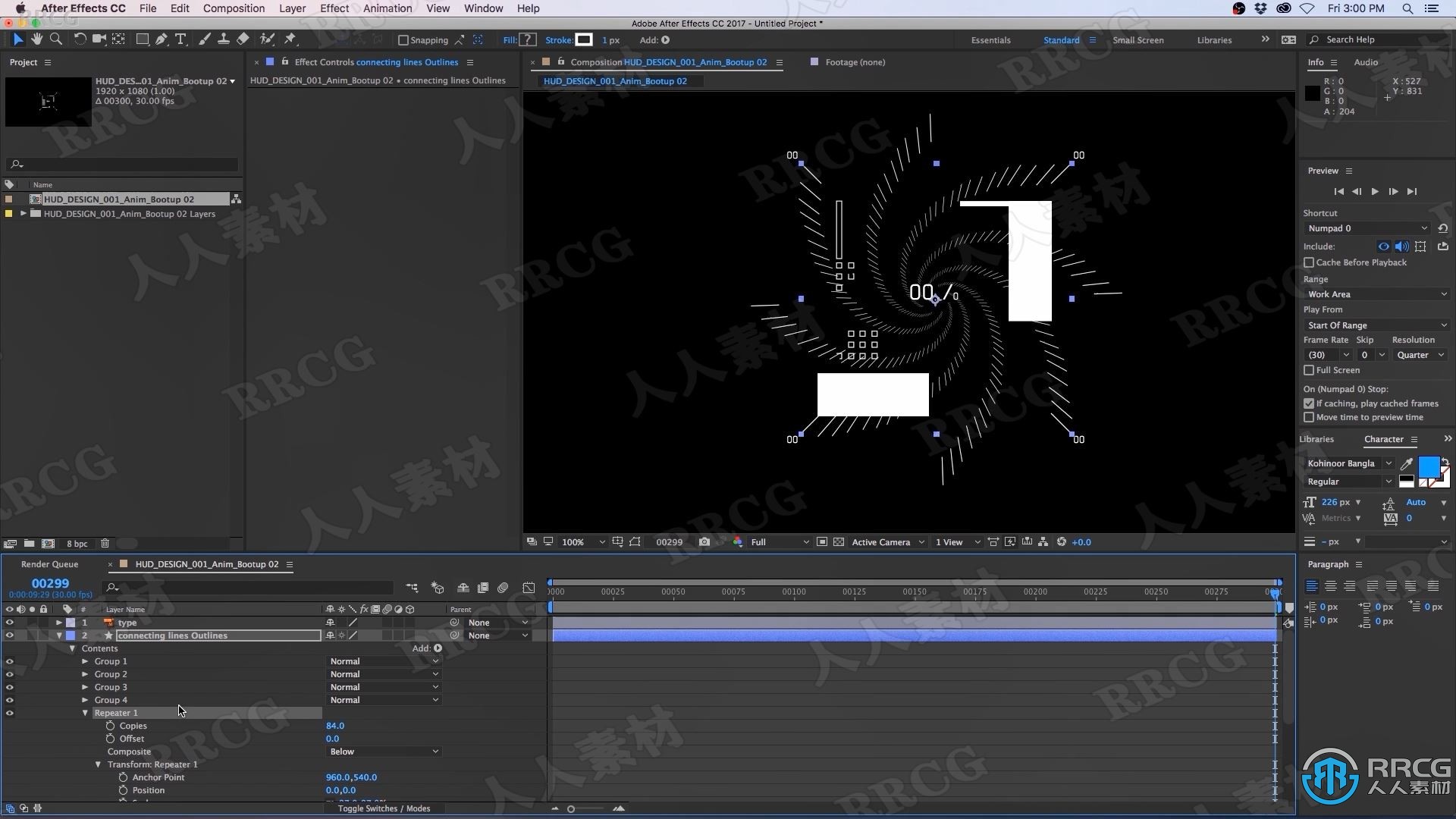Screen dimensions: 1456x819
Task: Click the Snapping toggle icon
Action: click(402, 40)
